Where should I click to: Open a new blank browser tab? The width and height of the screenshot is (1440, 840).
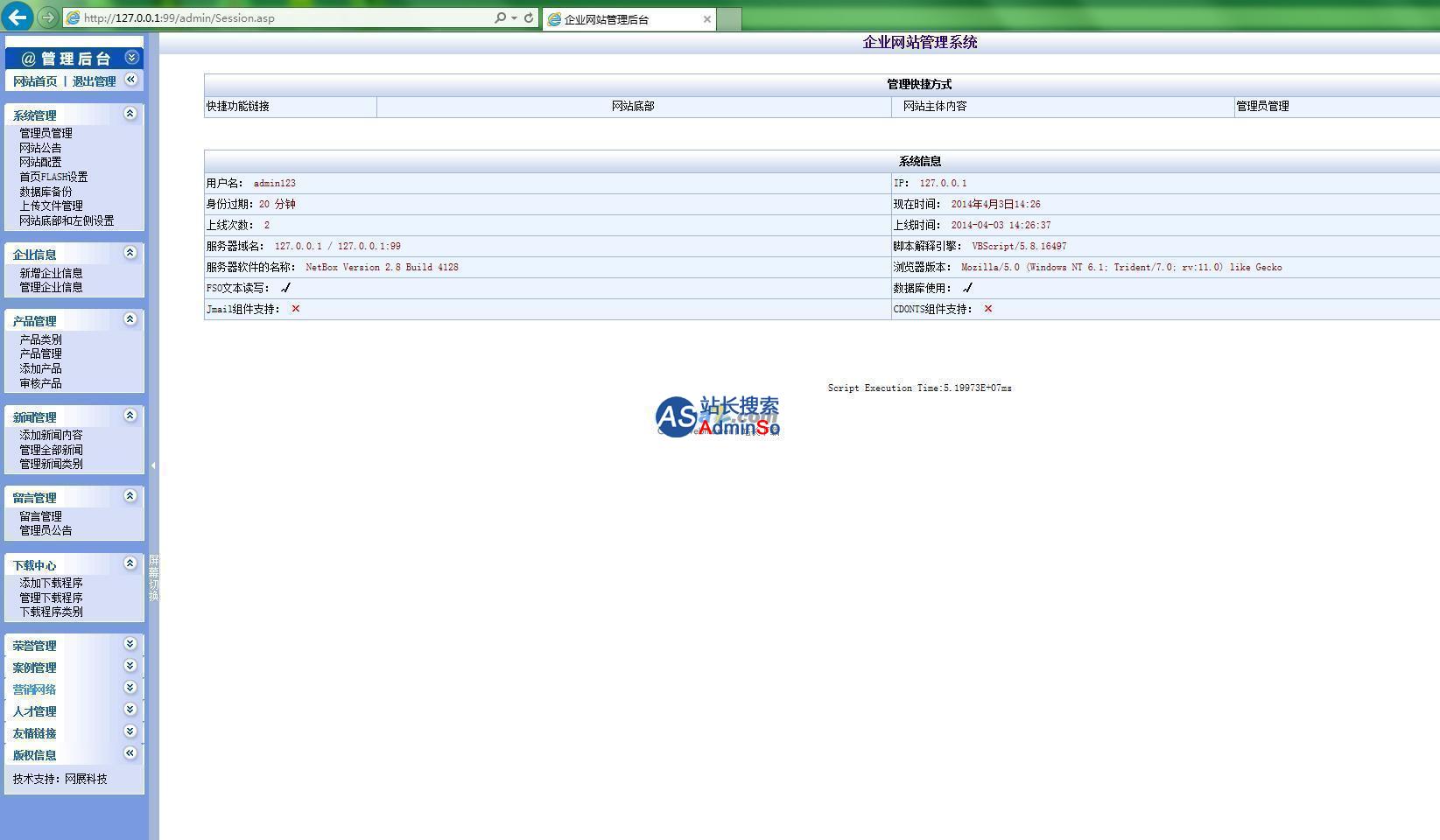pos(729,19)
